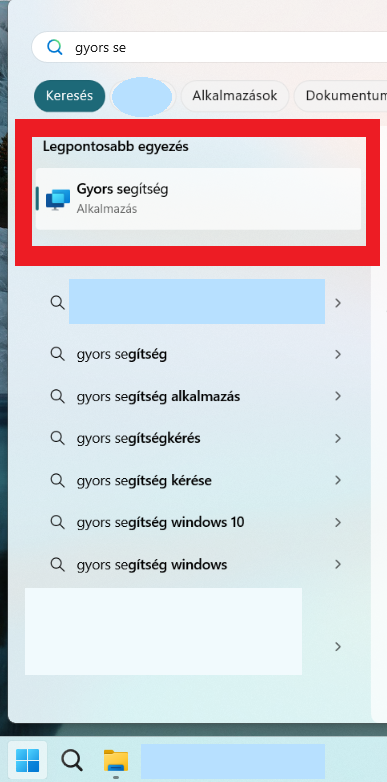
Task: Click search icon beside 'gyors segítségkérés'
Action: pos(58,438)
